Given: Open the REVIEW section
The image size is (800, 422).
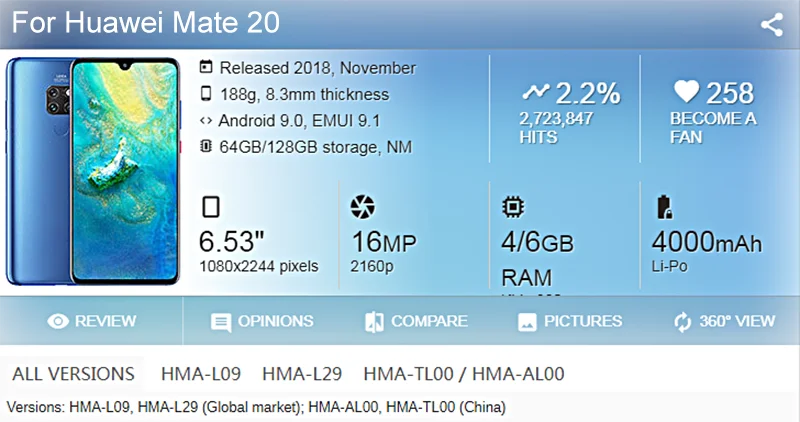Looking at the screenshot, I should tap(92, 321).
